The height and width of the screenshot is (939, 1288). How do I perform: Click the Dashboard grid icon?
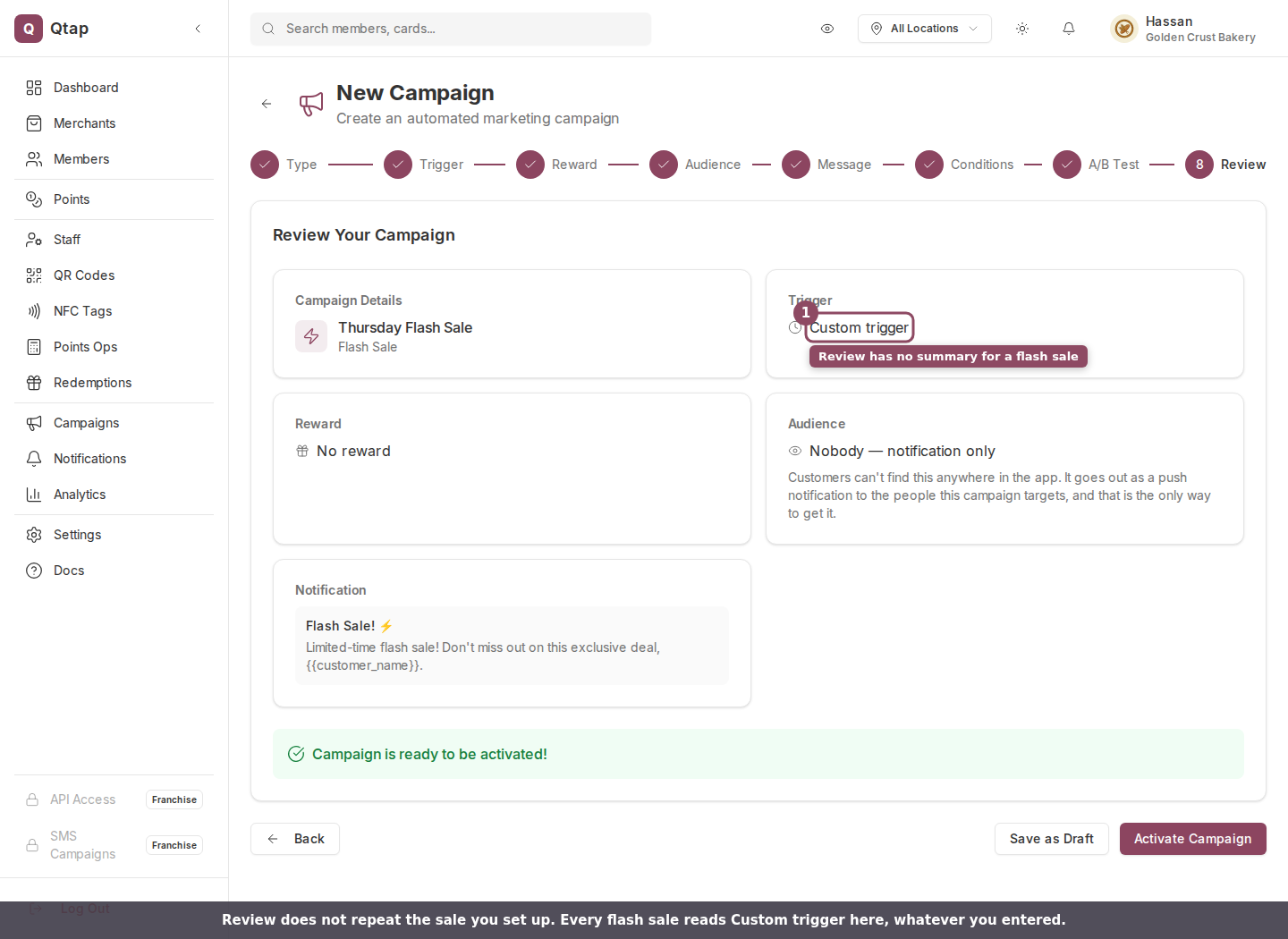[34, 88]
